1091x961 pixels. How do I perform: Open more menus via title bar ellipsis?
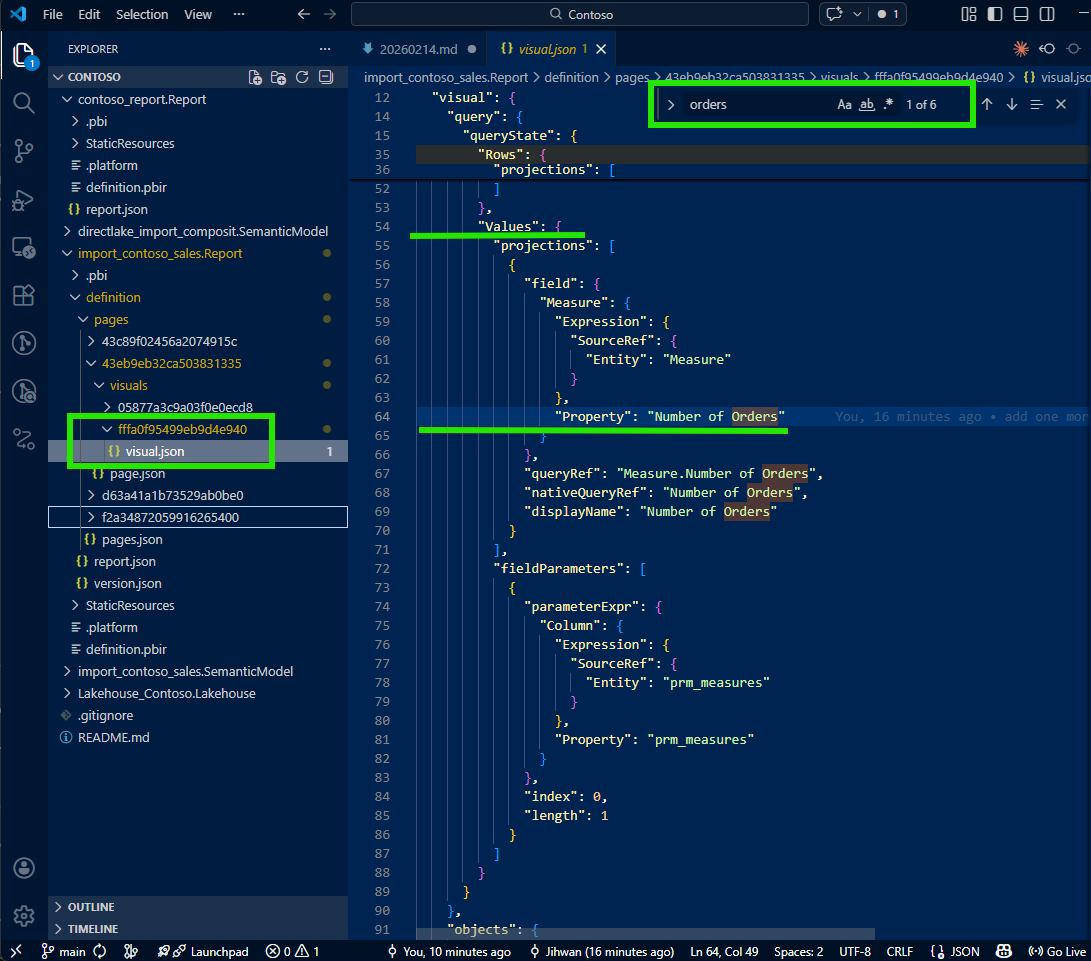[x=239, y=14]
